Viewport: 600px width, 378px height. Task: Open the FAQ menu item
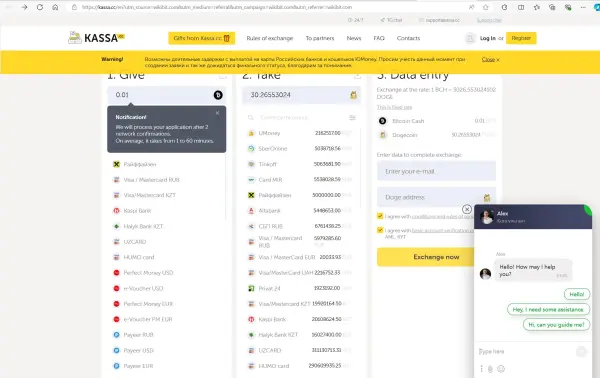[379, 38]
